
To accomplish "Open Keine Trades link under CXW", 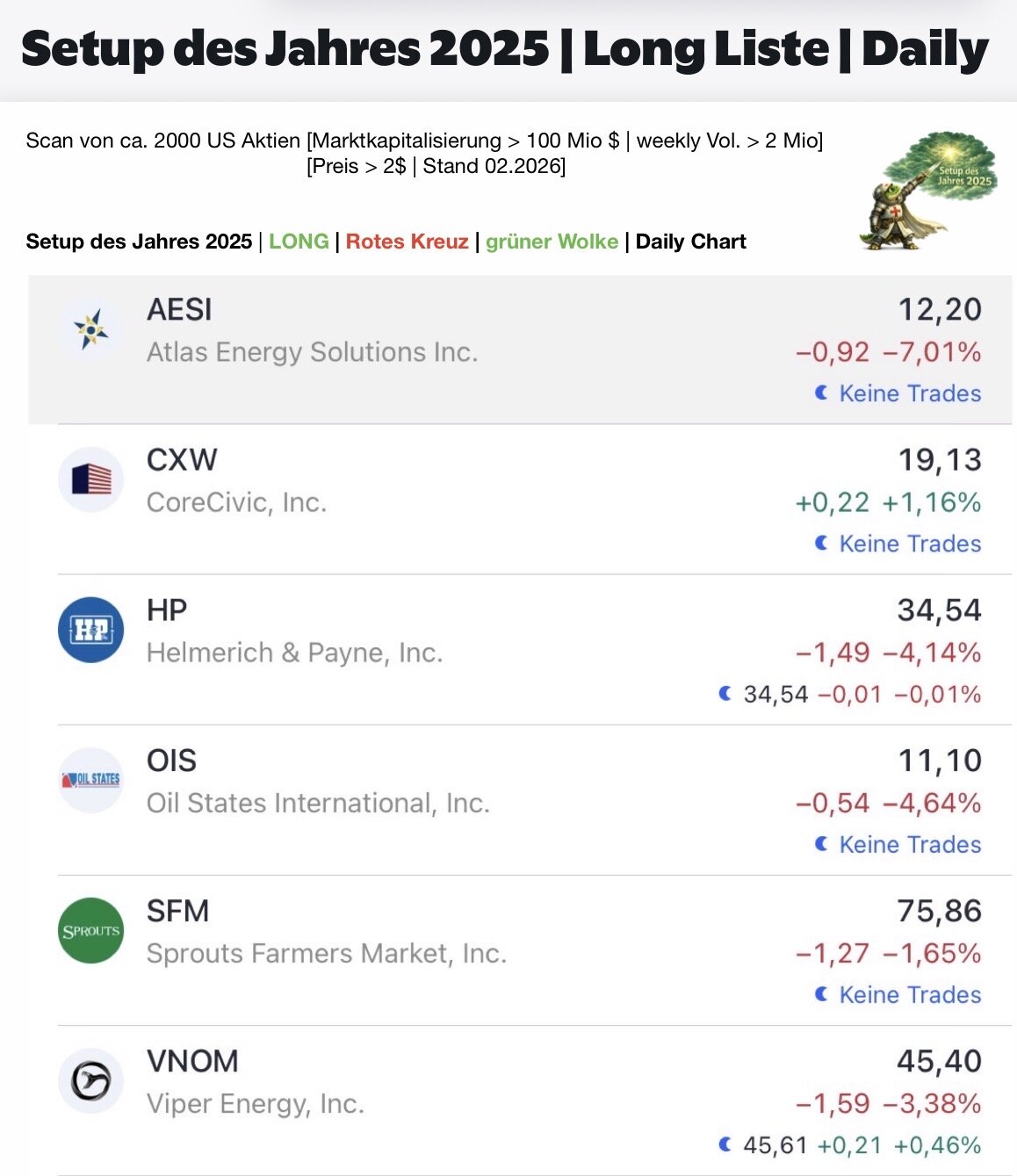I will tap(910, 544).
